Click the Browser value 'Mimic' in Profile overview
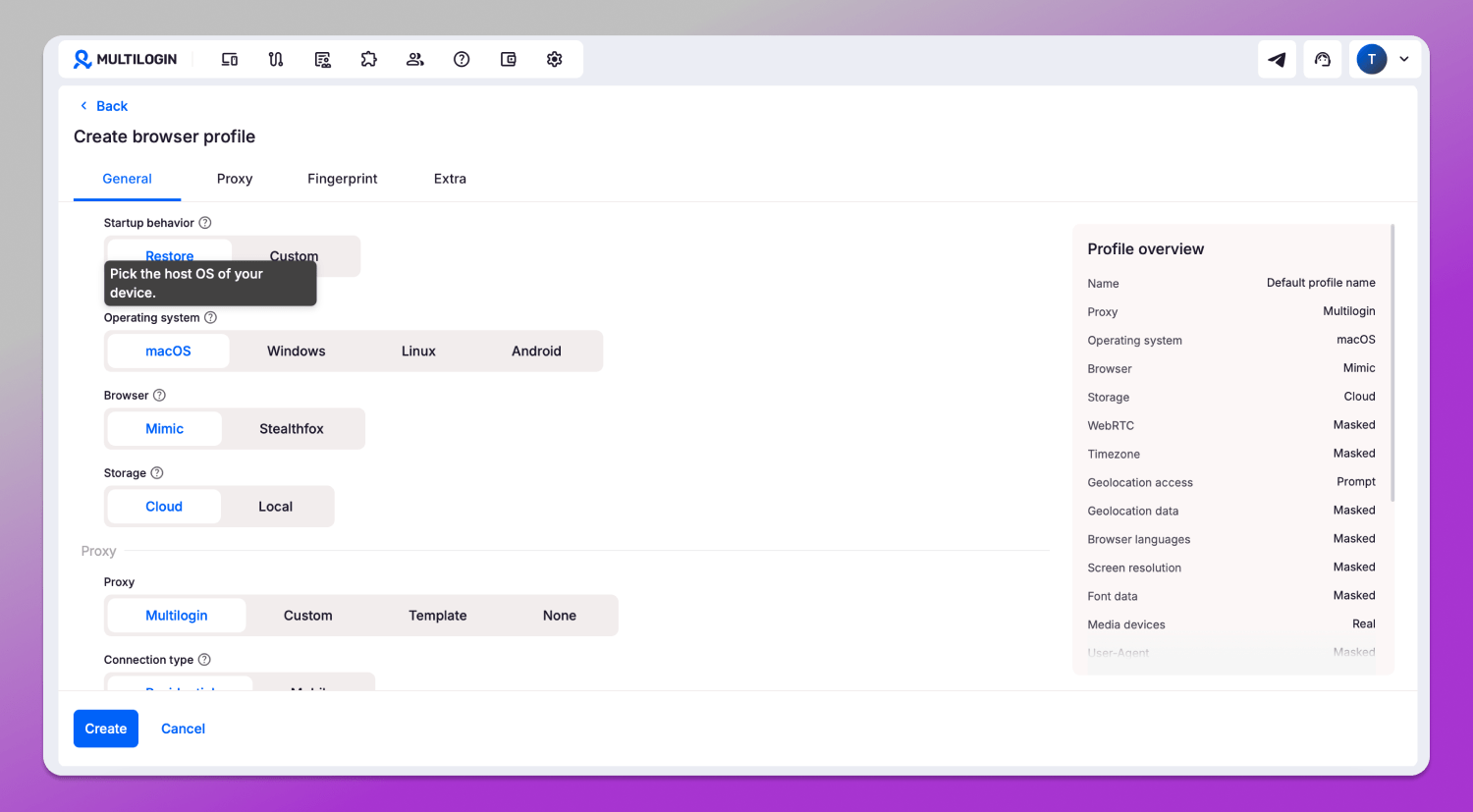This screenshot has height=812, width=1473. [1359, 368]
